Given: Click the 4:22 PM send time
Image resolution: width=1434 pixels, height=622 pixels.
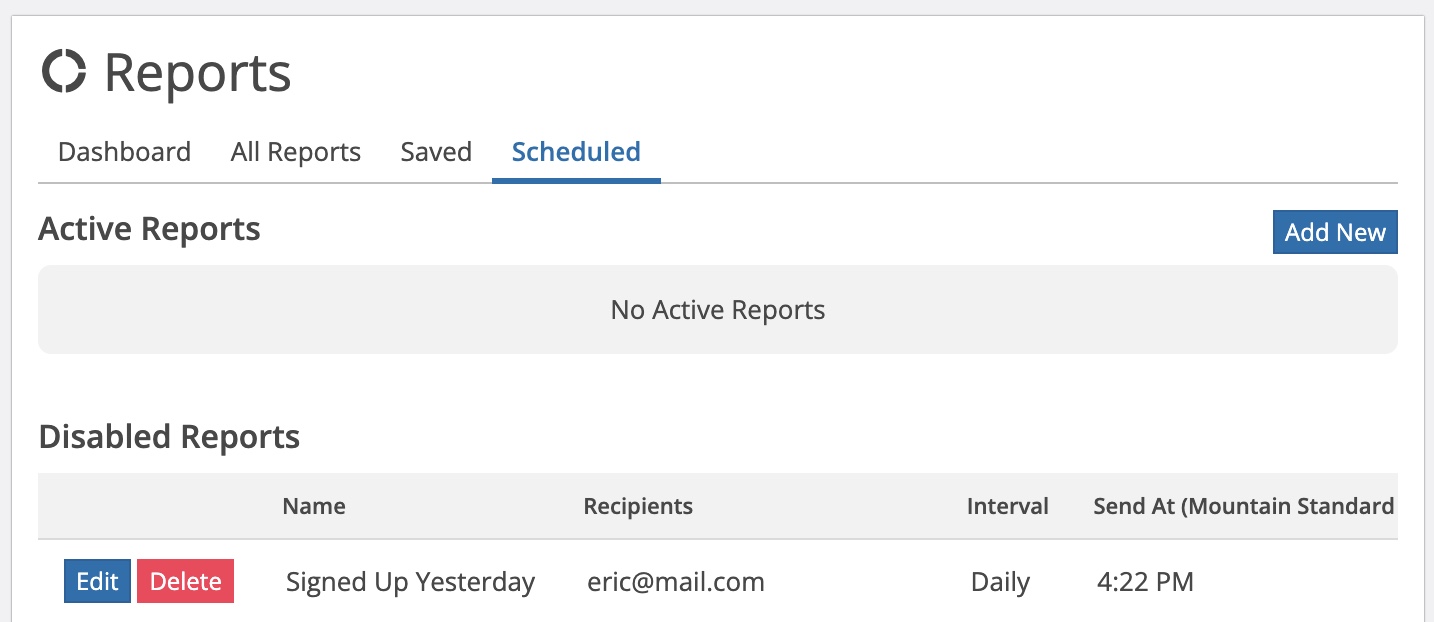Looking at the screenshot, I should point(1145,582).
